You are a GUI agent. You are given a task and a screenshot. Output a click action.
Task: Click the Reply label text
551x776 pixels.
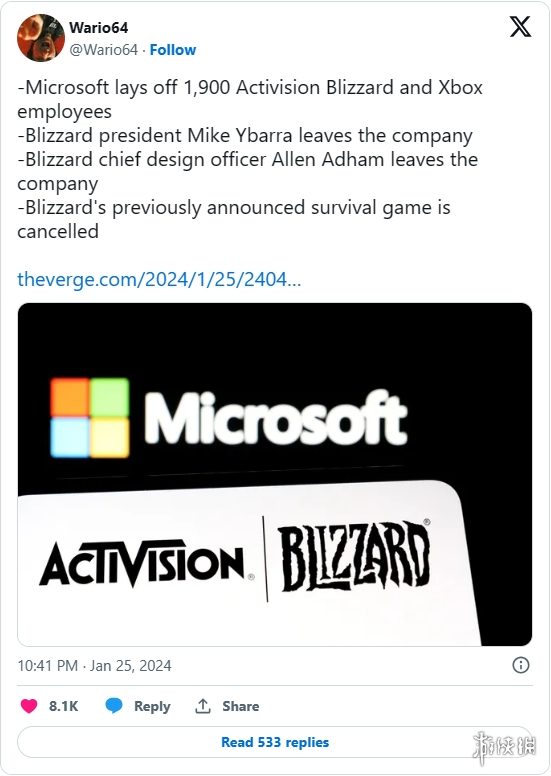[152, 706]
